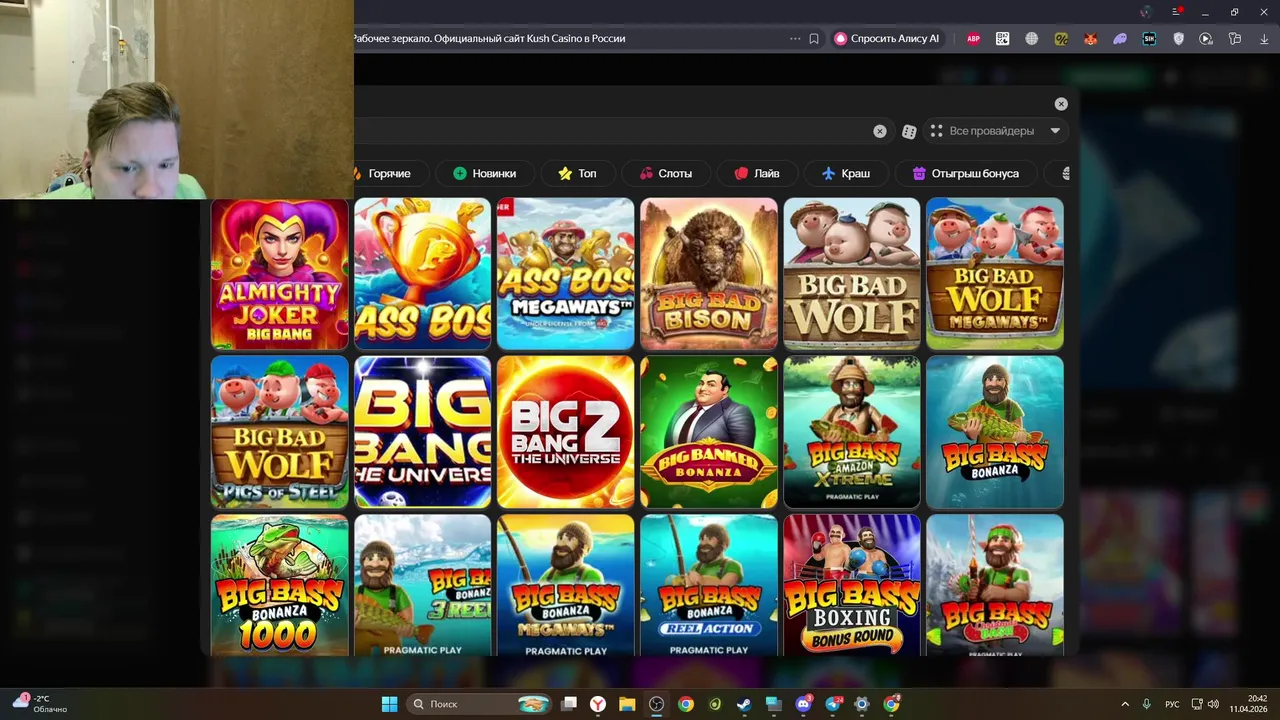Click the Adblock Plus (ABP) extension icon
The image size is (1280, 720).
point(973,39)
